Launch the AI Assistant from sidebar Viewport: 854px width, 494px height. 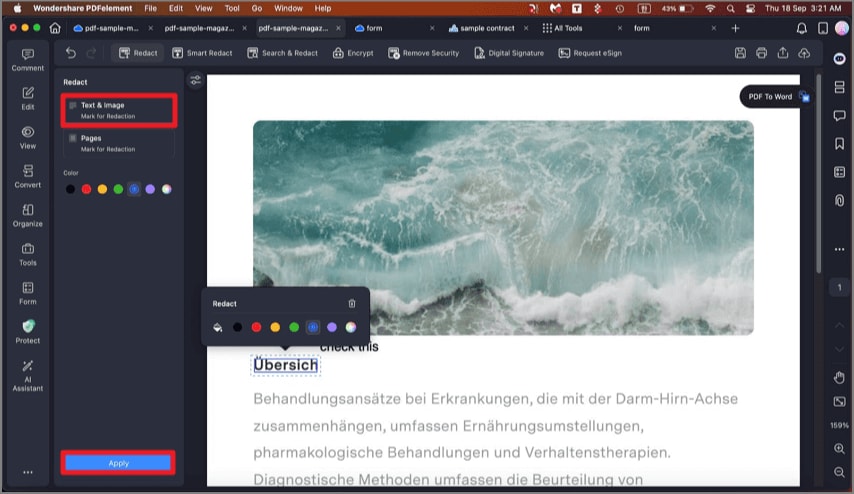tap(28, 376)
